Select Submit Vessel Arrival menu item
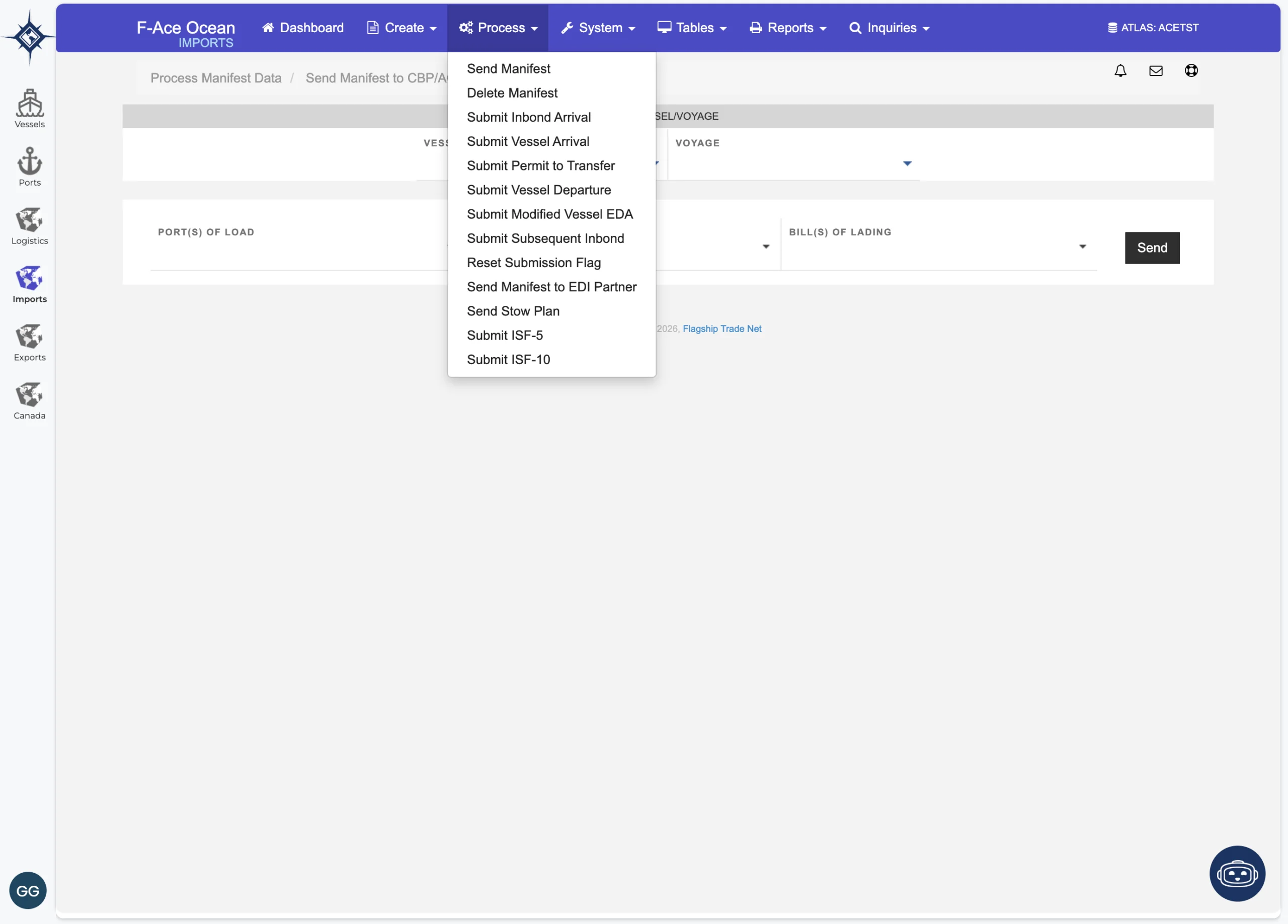 pos(528,141)
